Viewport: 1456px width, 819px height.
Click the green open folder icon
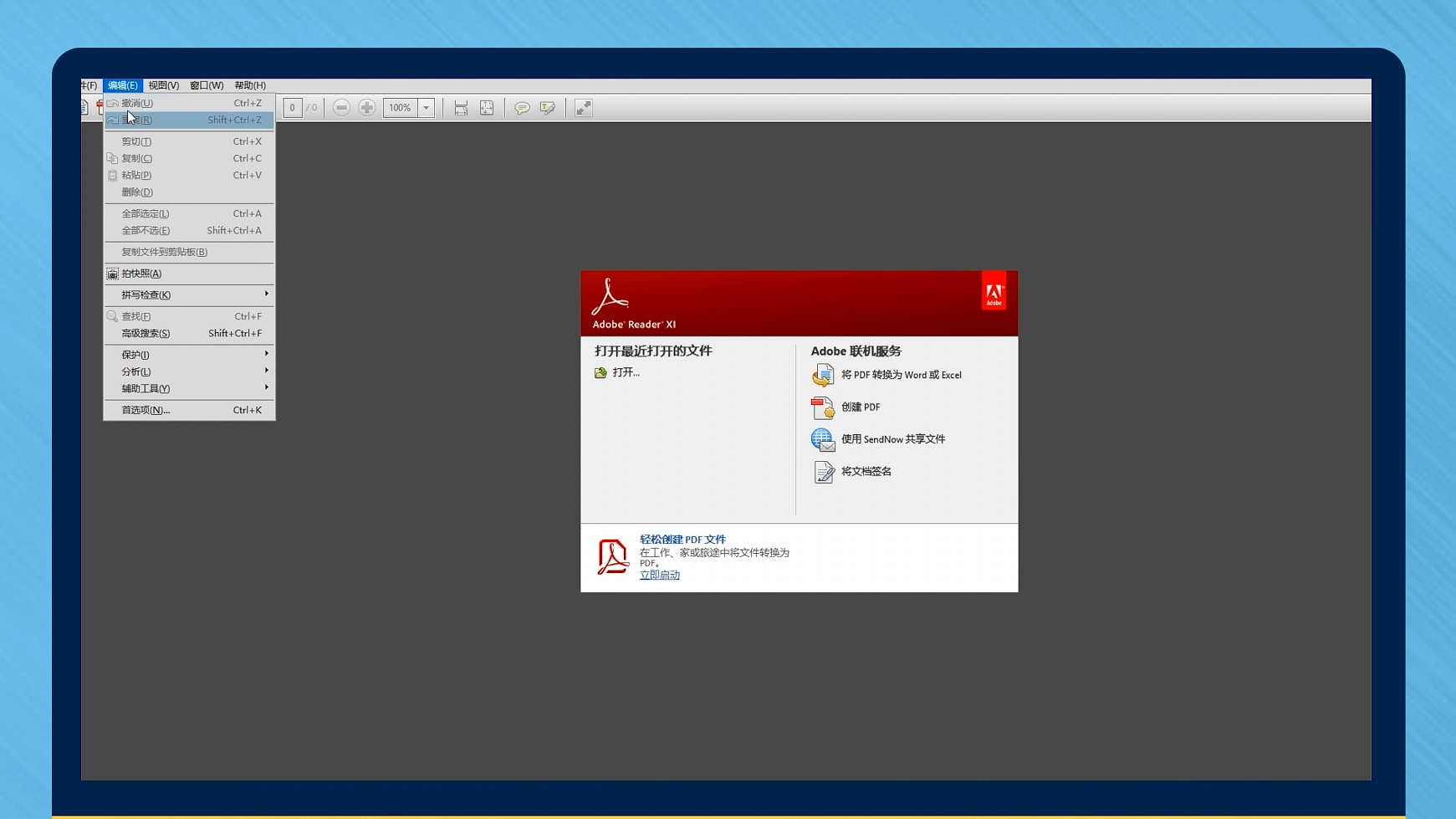600,373
